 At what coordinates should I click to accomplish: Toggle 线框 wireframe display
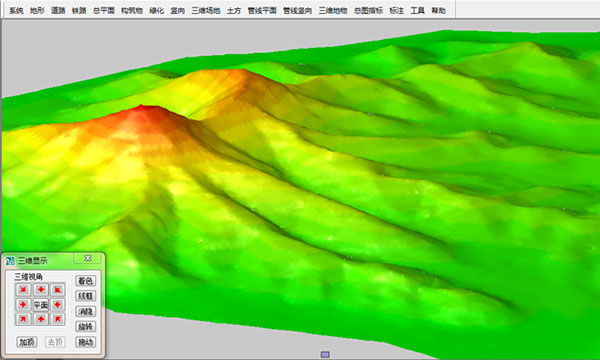pyautogui.click(x=85, y=296)
